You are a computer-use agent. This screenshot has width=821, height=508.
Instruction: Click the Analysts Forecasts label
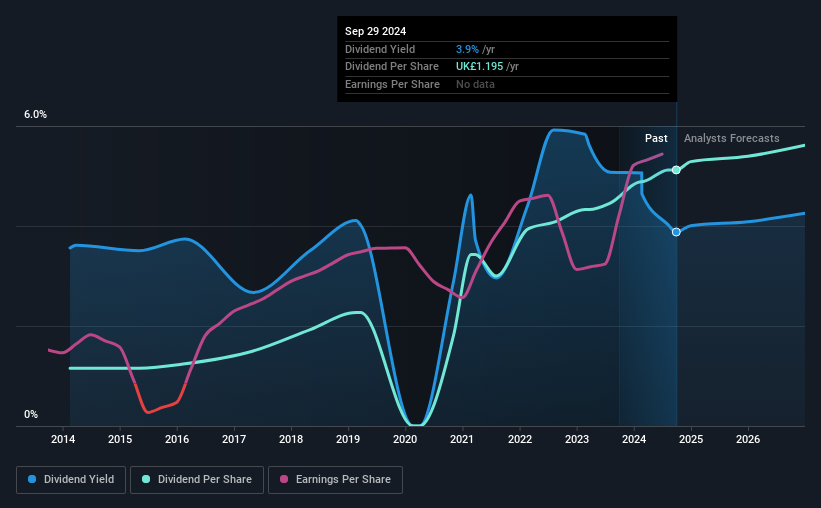pyautogui.click(x=731, y=138)
